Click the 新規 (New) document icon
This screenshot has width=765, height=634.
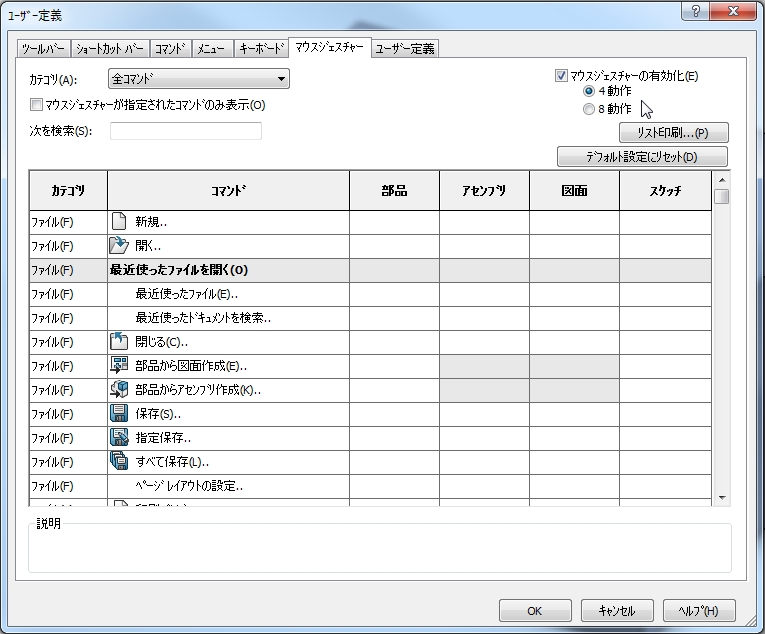click(x=120, y=222)
